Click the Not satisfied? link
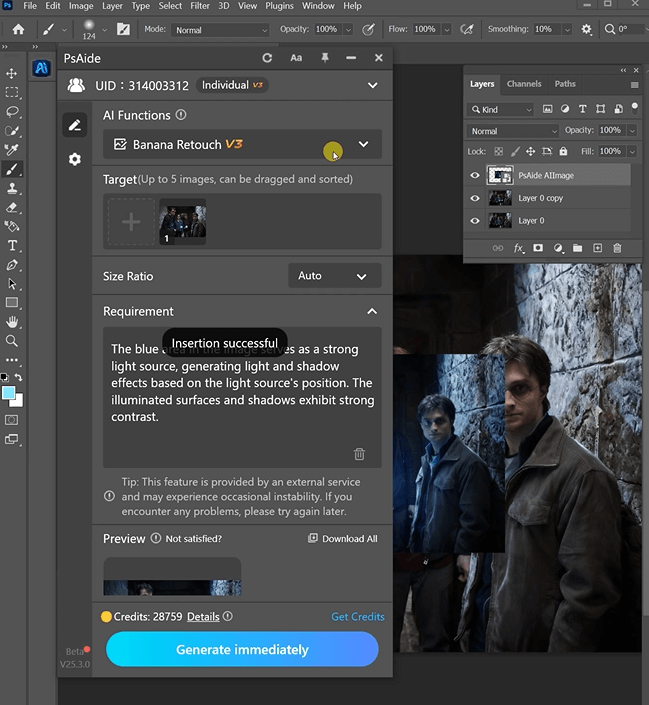 (x=193, y=539)
